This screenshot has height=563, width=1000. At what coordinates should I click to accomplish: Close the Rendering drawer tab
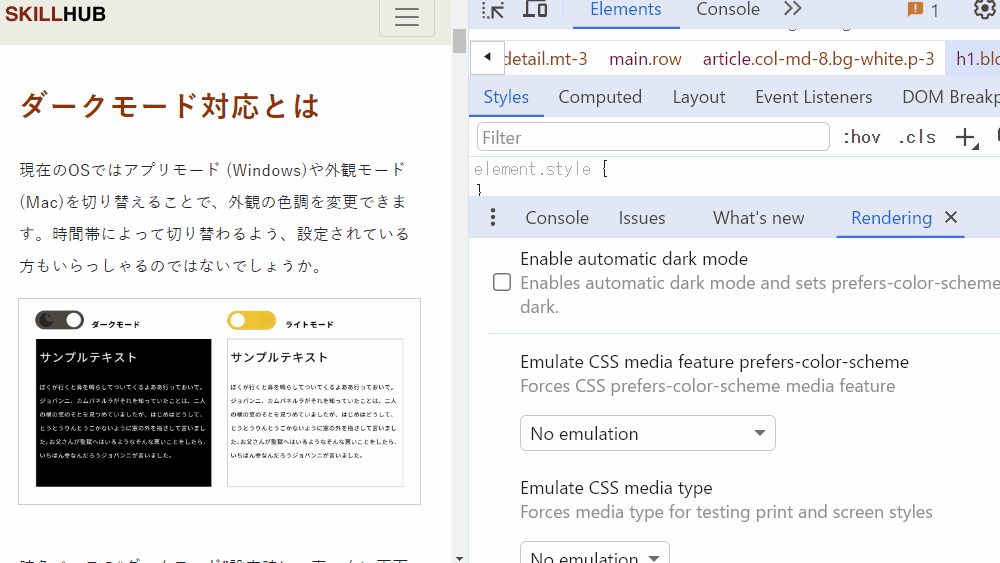coord(951,217)
